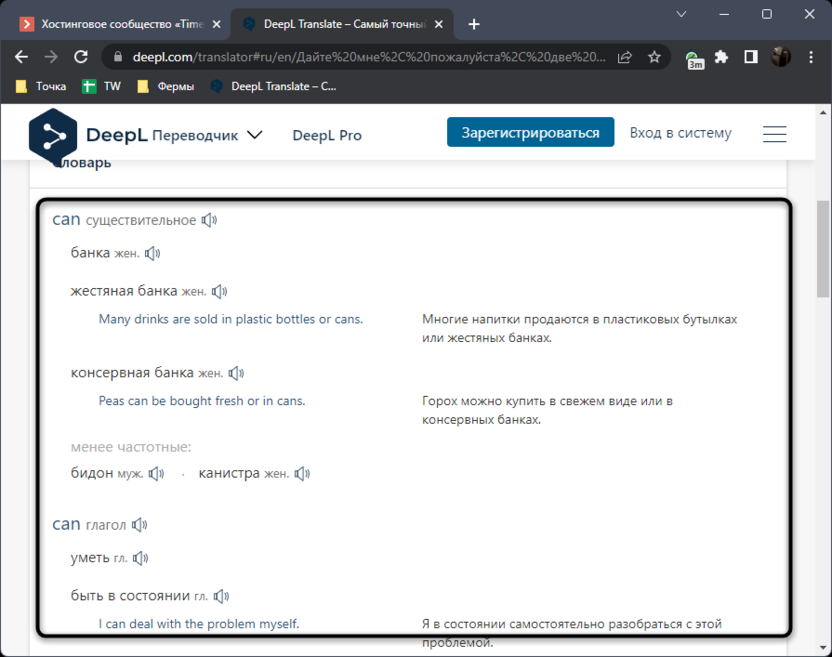The image size is (832, 657).
Task: Expand the Переводчик dropdown
Action: coord(254,134)
